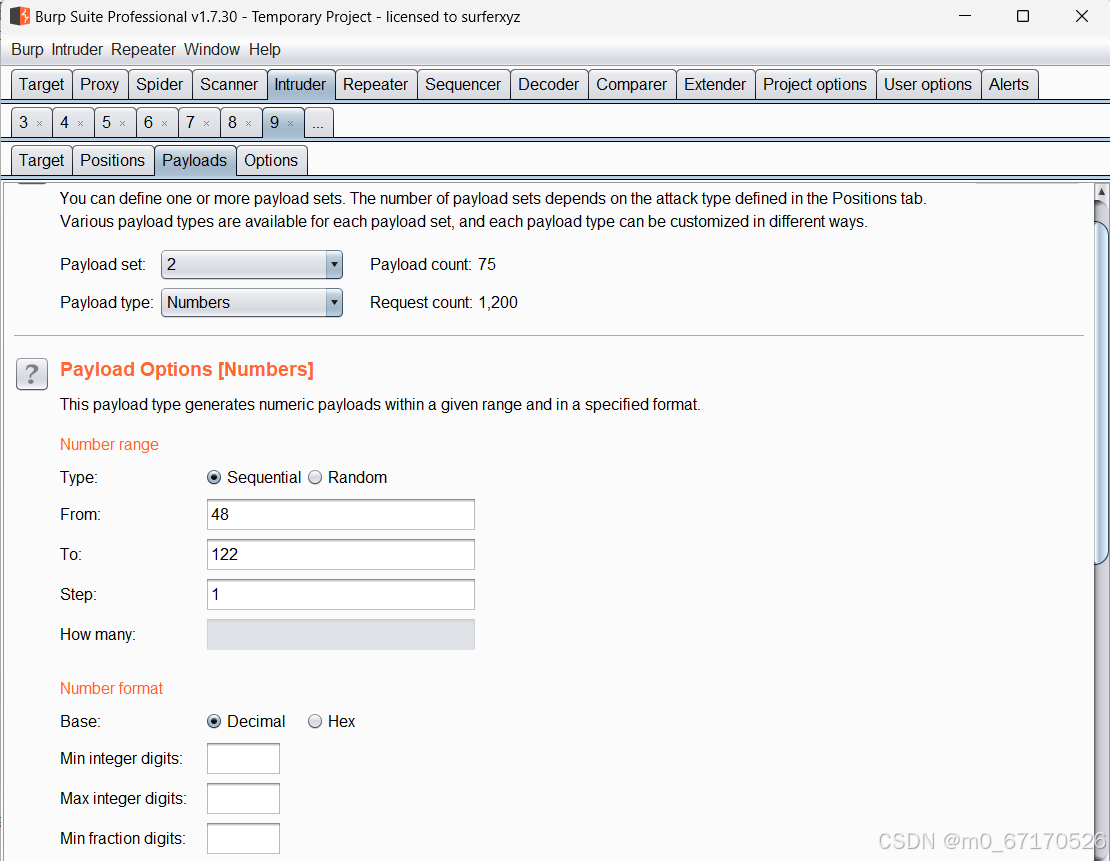The image size is (1110, 861).
Task: Close Intruder attack tab 3
Action: coord(40,124)
